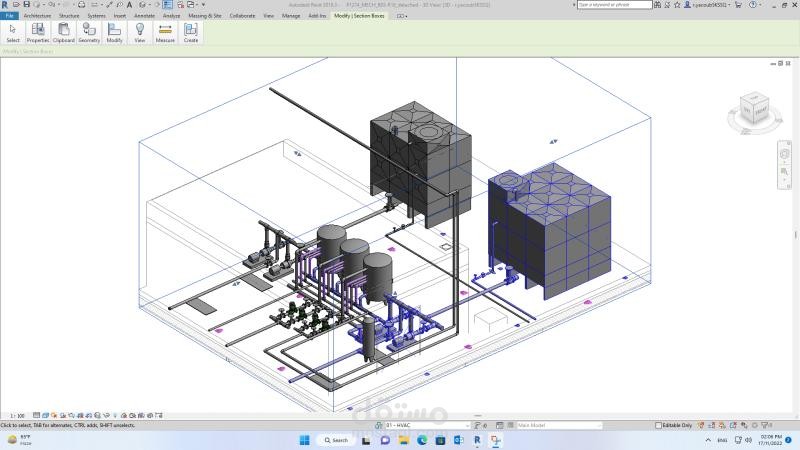Click the Sun Path icon in view control bar
This screenshot has width=800, height=450.
coord(54,415)
